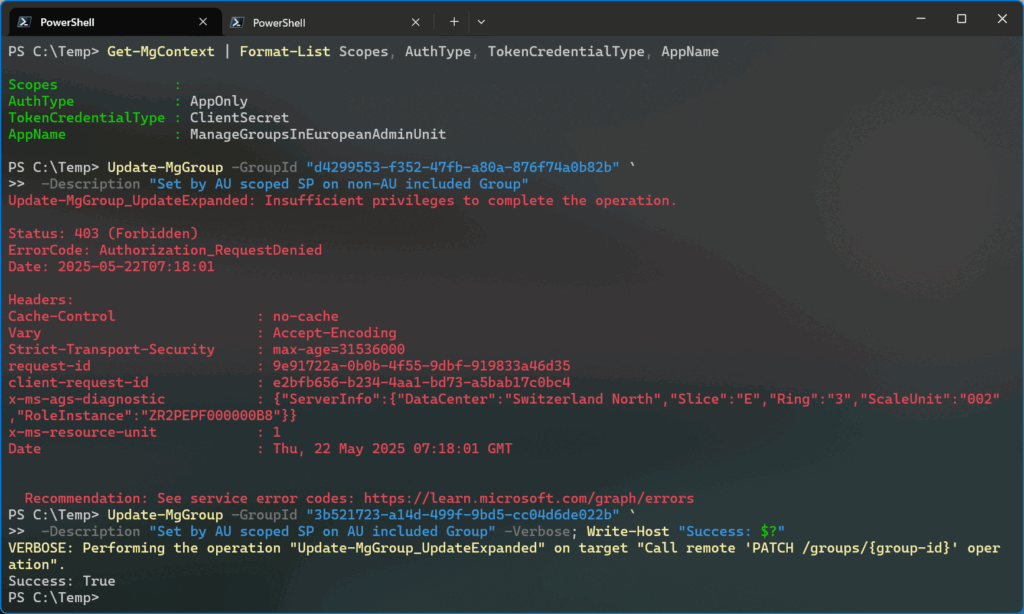Image resolution: width=1024 pixels, height=614 pixels.
Task: Click the request-id value 9e91722a
Action: pyautogui.click(x=421, y=366)
